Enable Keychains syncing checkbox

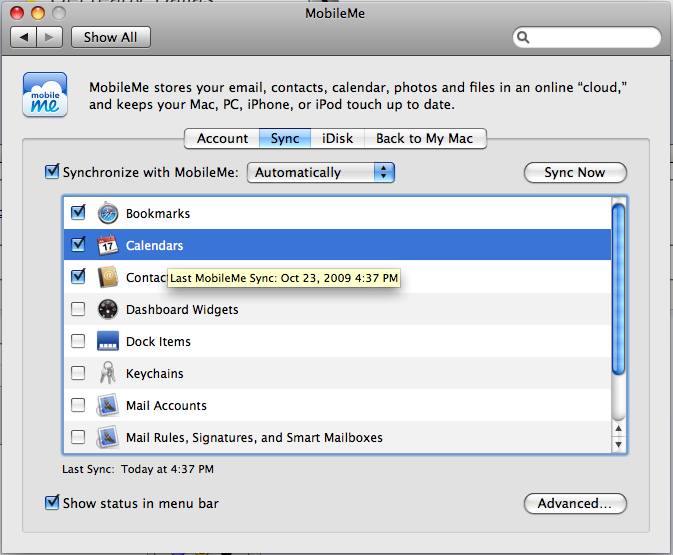pos(78,373)
